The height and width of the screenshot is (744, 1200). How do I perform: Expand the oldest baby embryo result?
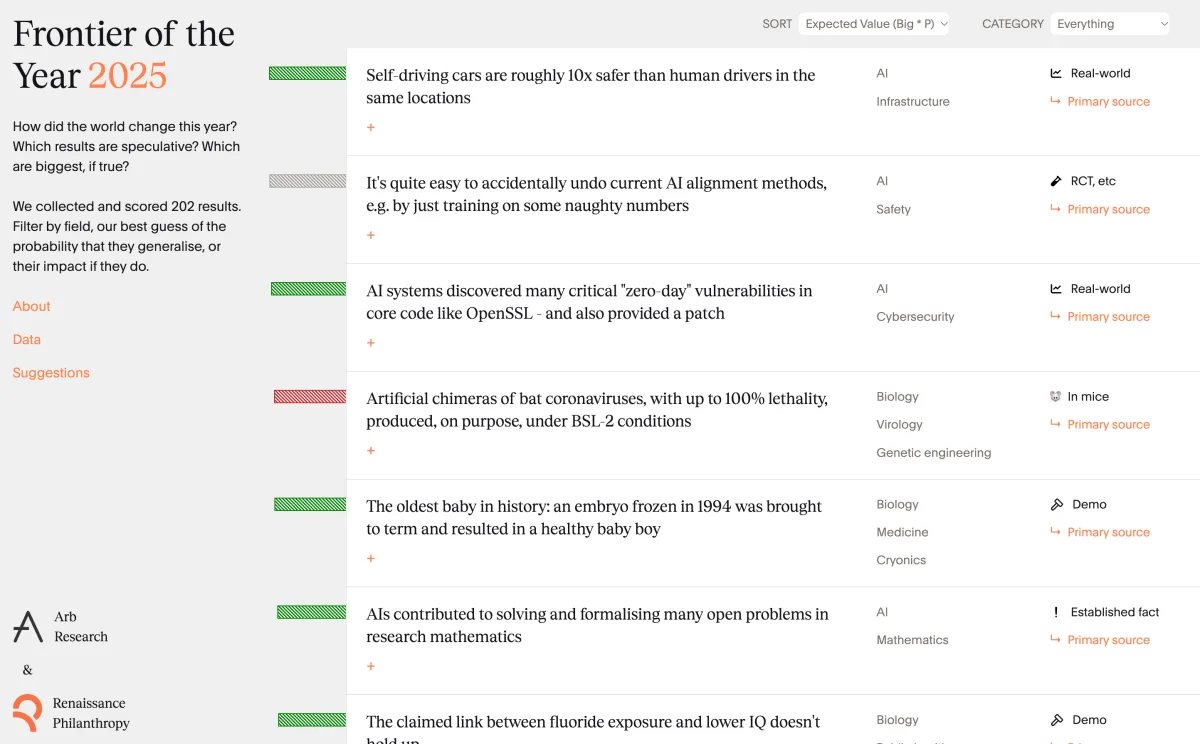(371, 558)
